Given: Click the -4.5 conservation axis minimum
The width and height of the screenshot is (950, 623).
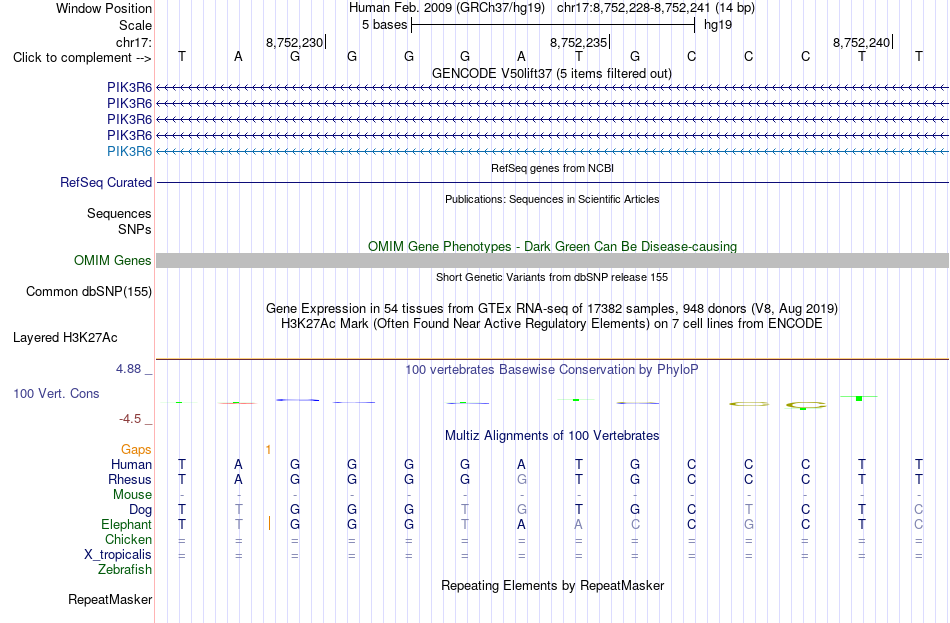Looking at the screenshot, I should pos(130,419).
